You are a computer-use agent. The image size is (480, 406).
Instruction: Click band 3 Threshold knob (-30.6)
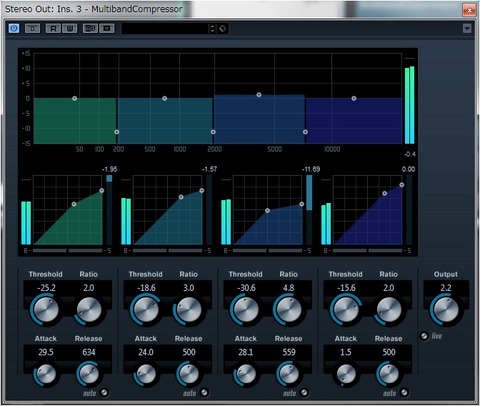(246, 310)
